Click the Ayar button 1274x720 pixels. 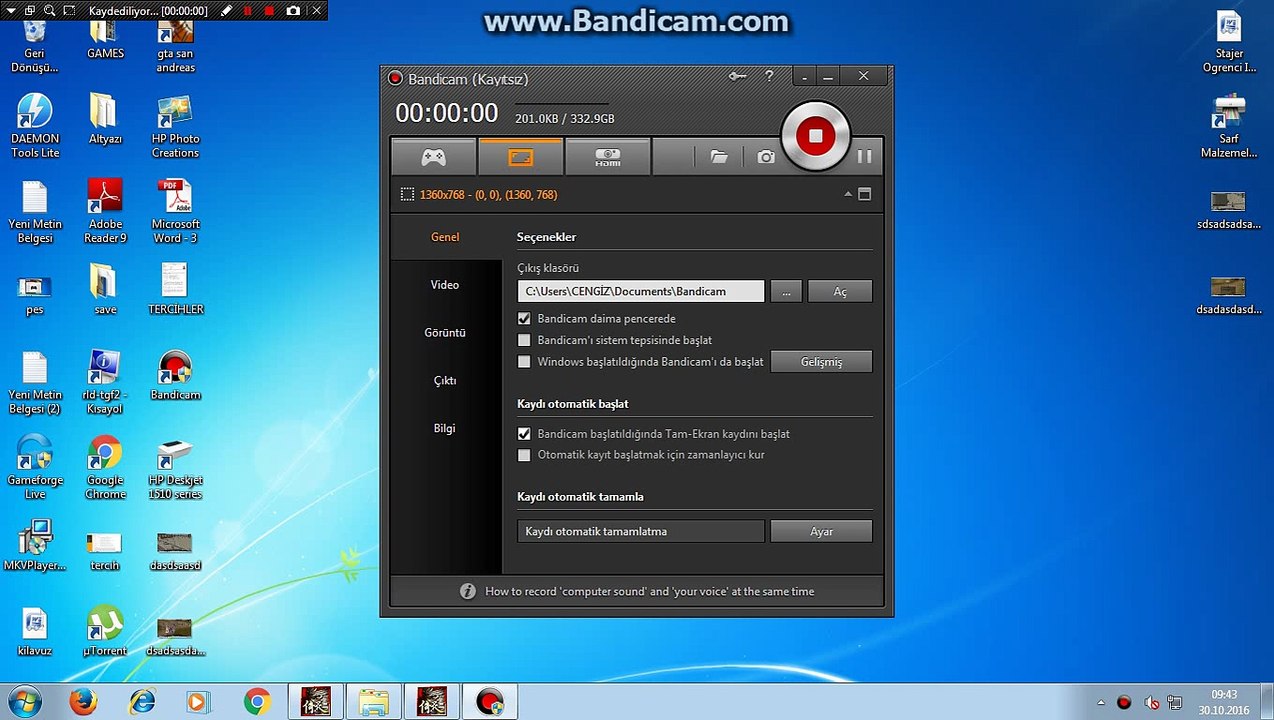click(821, 531)
